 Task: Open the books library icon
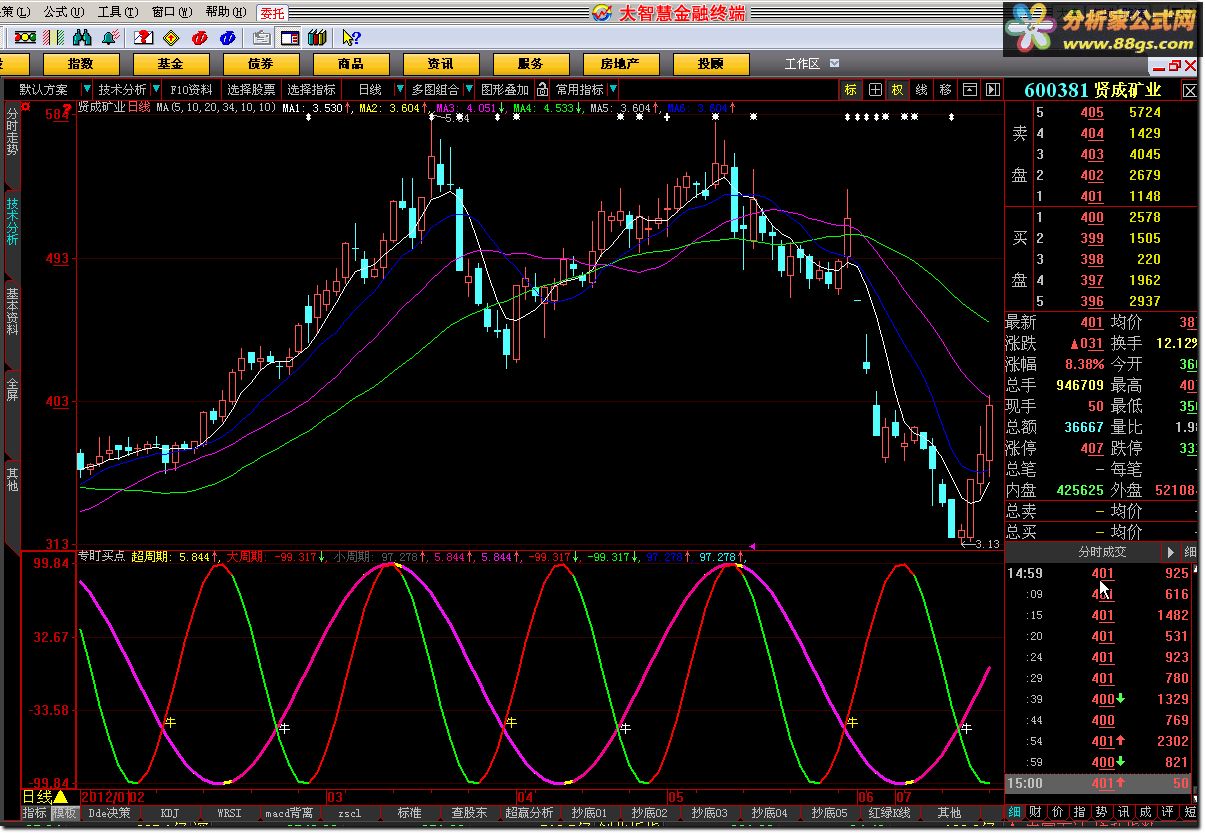(318, 38)
